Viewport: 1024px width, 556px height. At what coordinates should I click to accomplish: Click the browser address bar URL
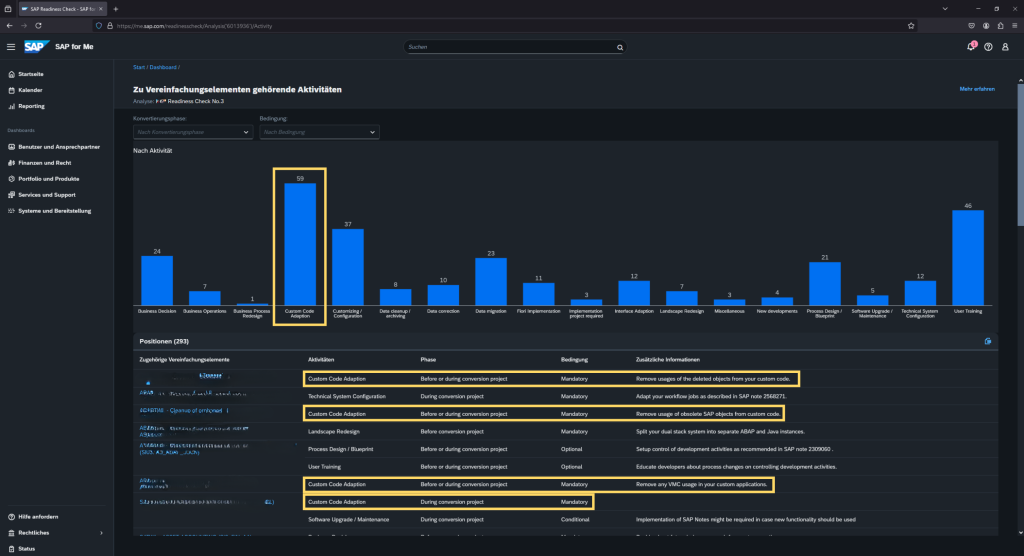click(x=195, y=26)
